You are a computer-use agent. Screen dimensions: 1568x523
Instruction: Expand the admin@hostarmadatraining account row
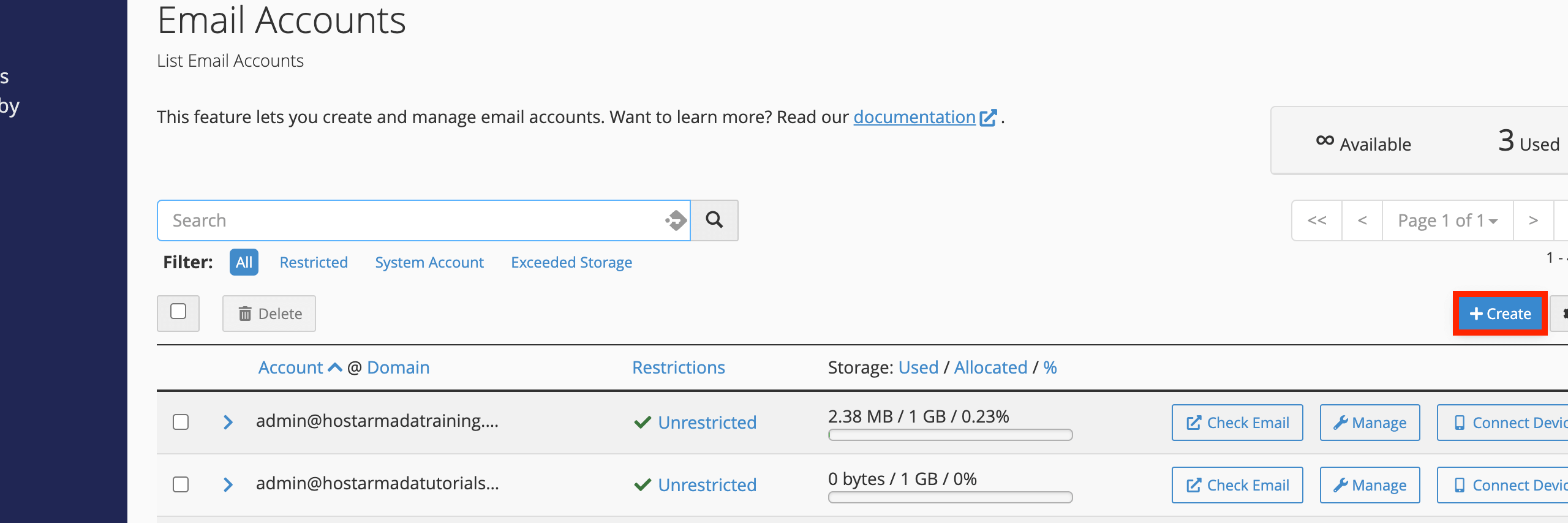click(x=228, y=422)
